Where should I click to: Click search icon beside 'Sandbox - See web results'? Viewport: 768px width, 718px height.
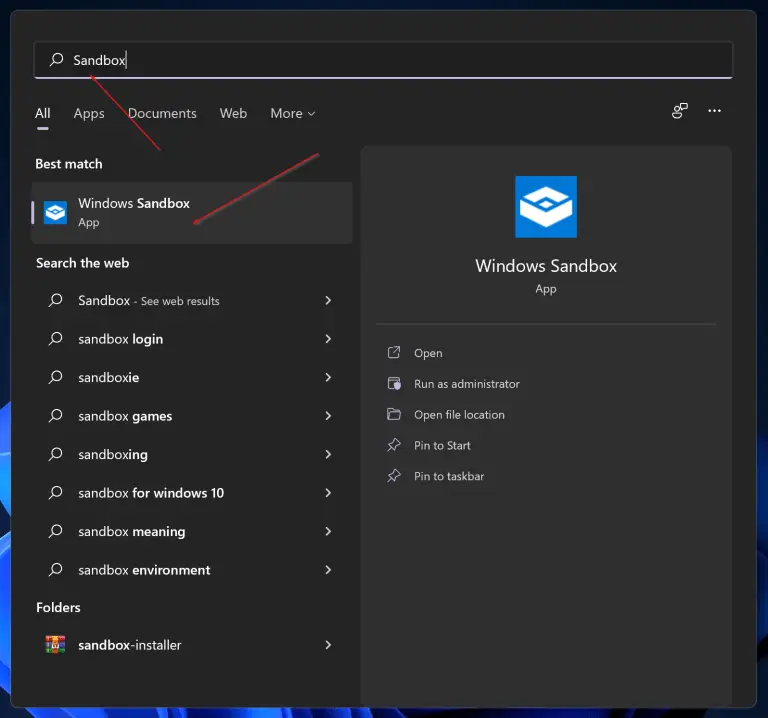pyautogui.click(x=55, y=300)
